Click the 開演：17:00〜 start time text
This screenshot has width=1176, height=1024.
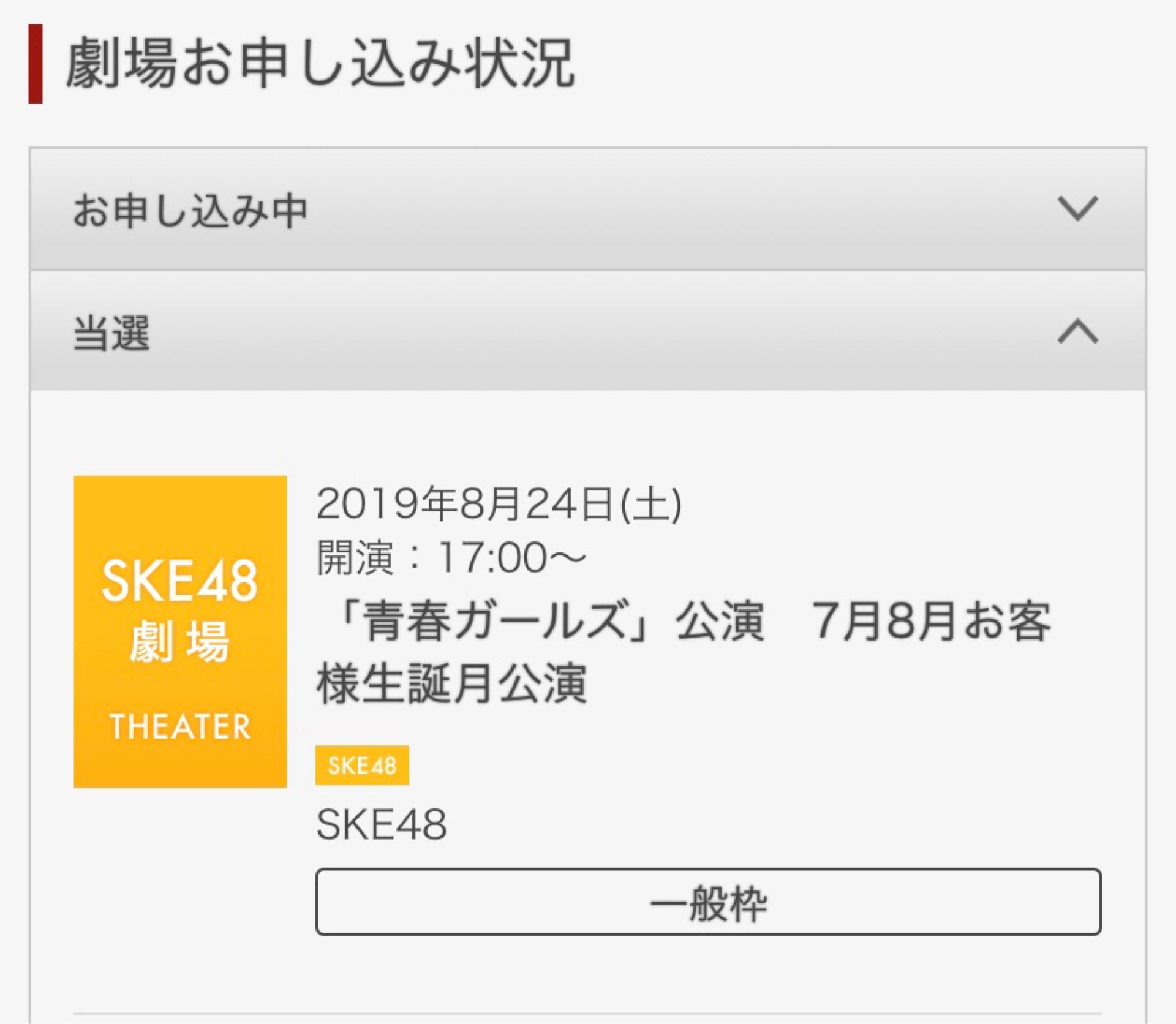(451, 557)
